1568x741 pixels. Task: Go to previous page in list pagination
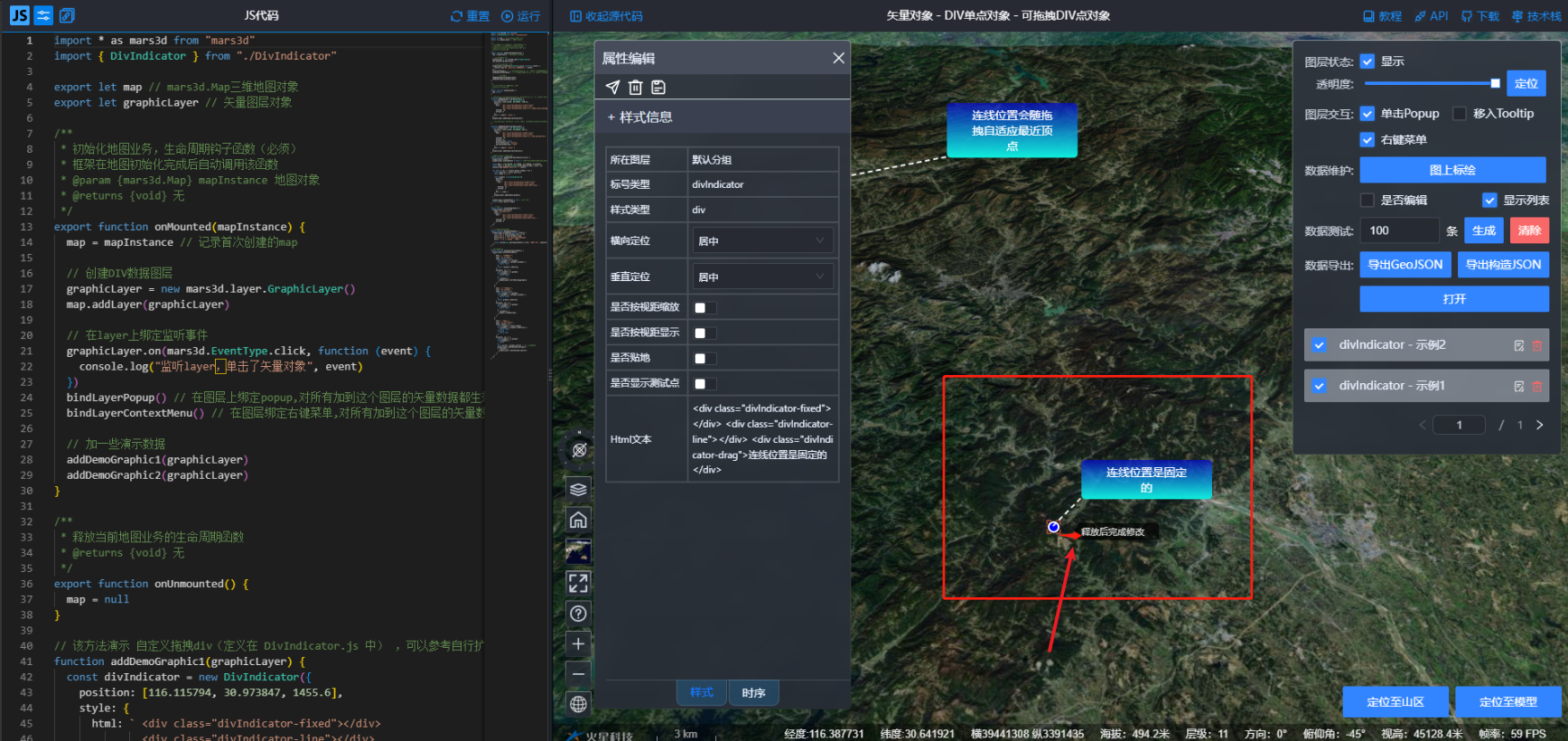1423,425
